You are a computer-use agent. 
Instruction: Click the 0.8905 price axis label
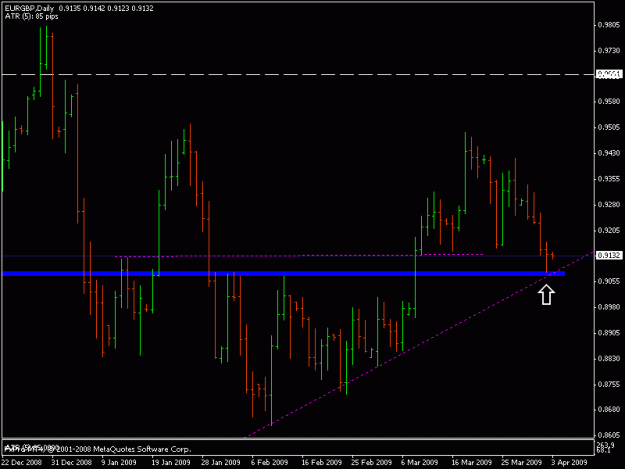click(x=609, y=333)
